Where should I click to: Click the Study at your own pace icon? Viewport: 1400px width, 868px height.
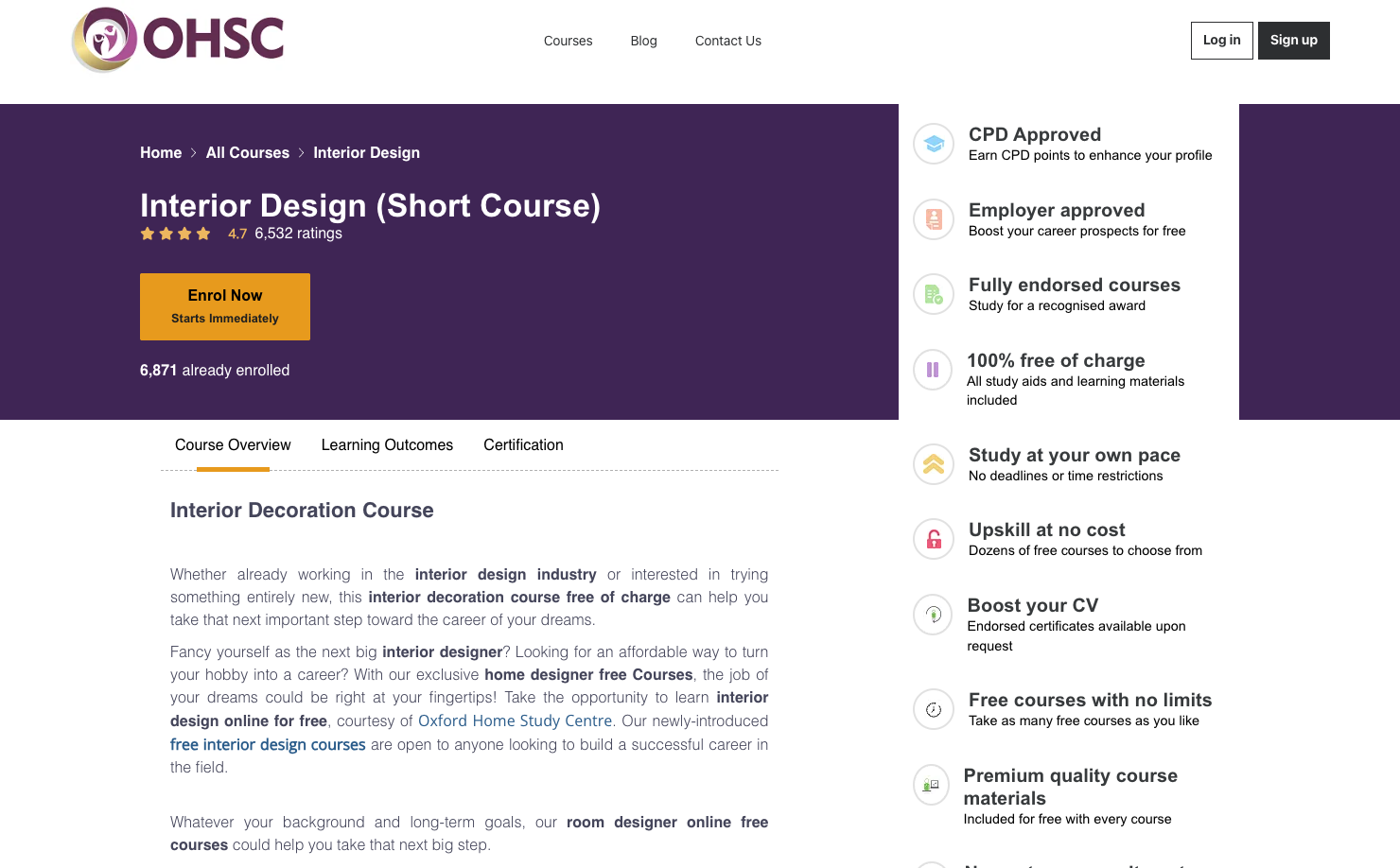934,464
